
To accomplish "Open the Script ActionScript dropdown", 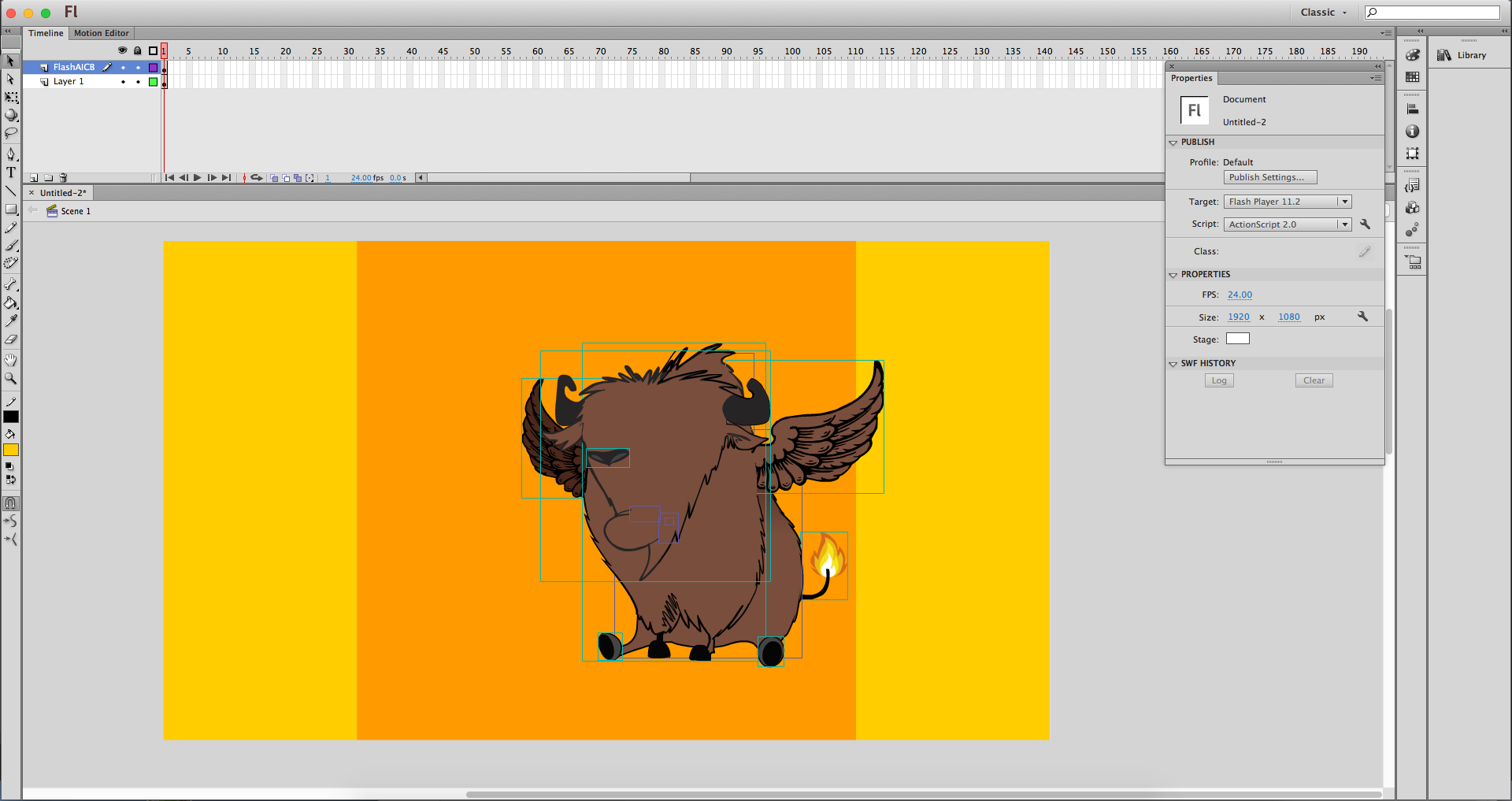I will pyautogui.click(x=1287, y=224).
